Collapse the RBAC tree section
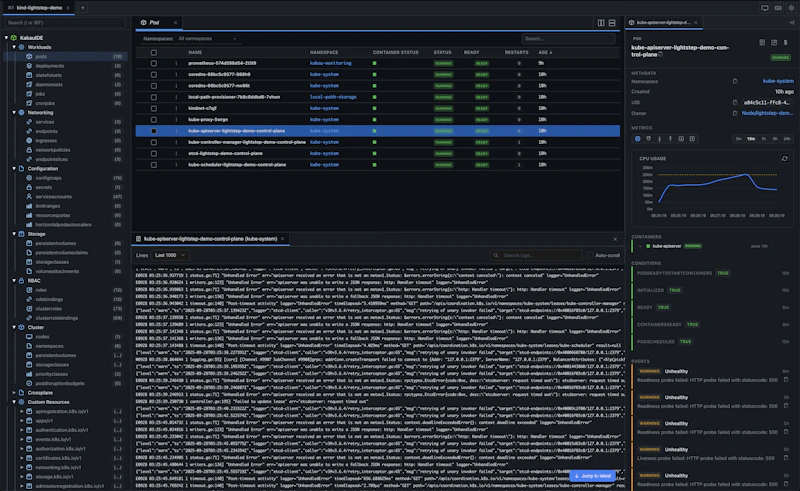800x491 pixels. click(x=14, y=281)
